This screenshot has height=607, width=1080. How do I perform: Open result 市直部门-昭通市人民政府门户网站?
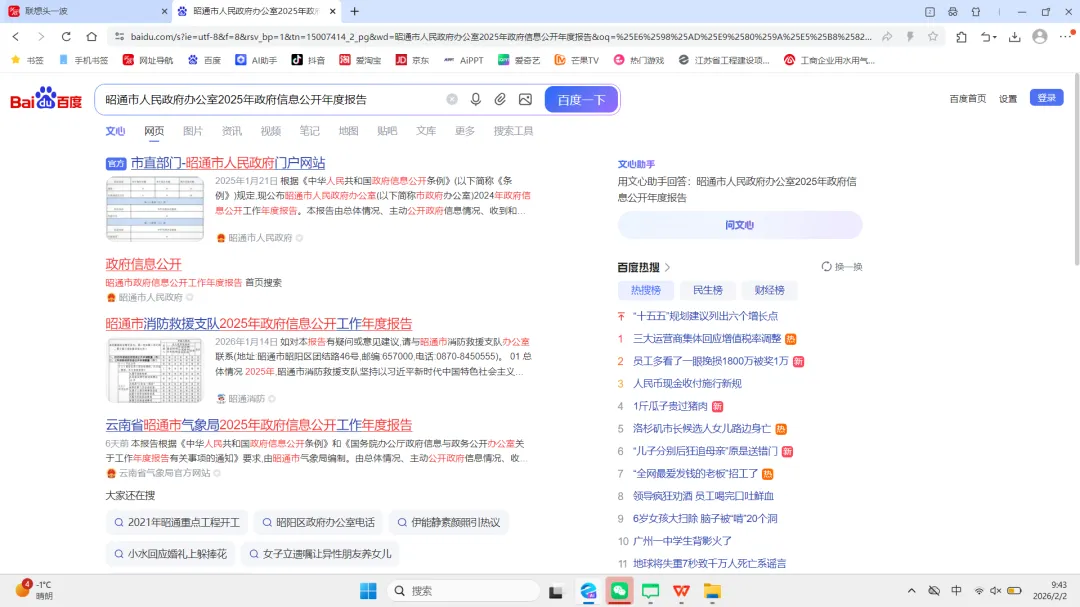[x=227, y=163]
